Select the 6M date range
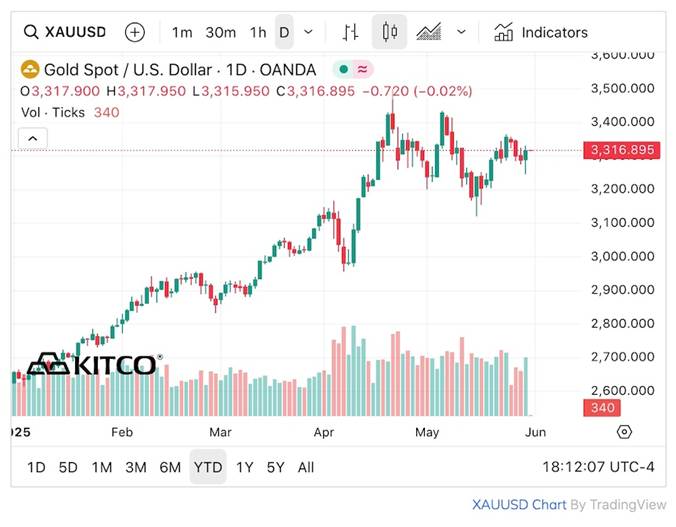Viewport: 676px width, 527px height. (170, 467)
